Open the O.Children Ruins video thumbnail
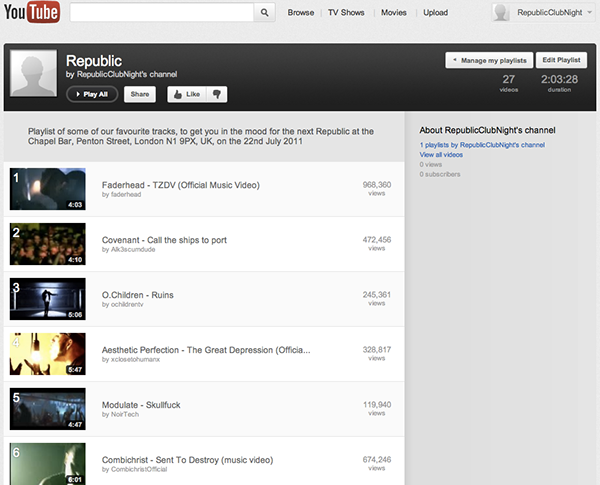The image size is (600, 485). point(48,299)
